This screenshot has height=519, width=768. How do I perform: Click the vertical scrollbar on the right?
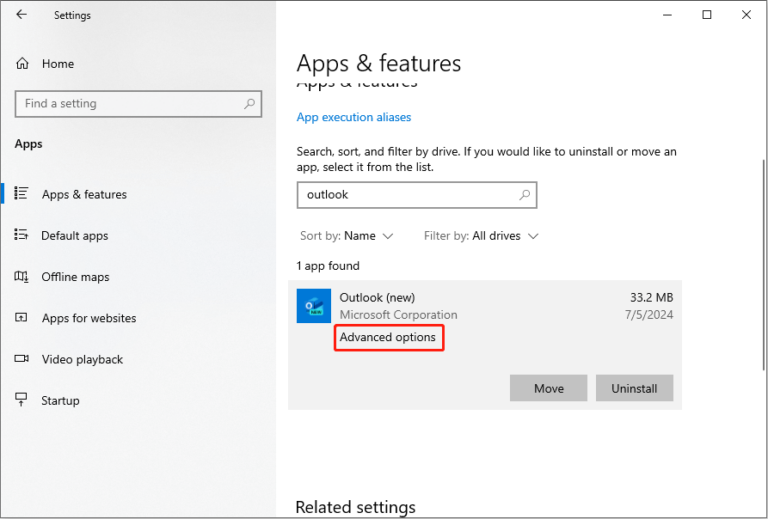[x=764, y=264]
